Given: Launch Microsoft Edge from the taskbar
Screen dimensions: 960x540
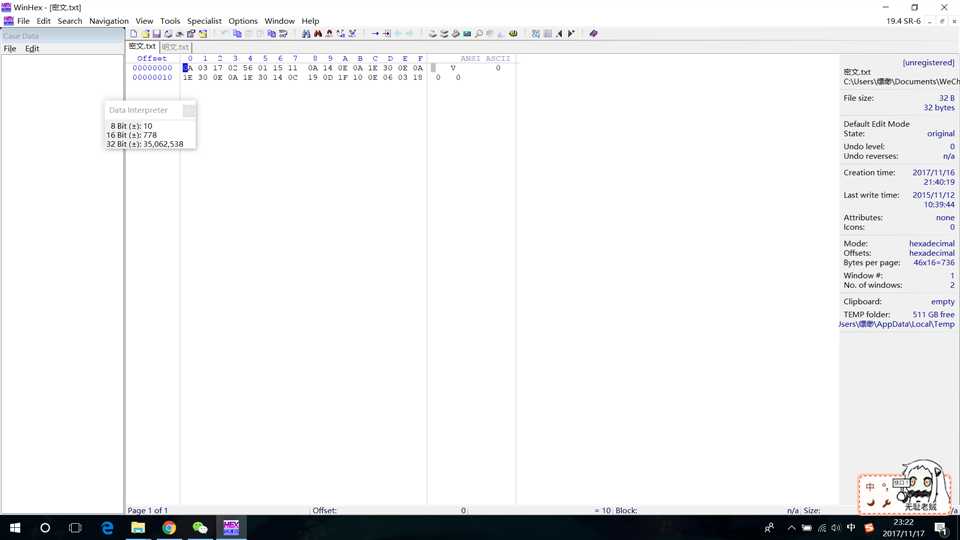Looking at the screenshot, I should point(107,527).
